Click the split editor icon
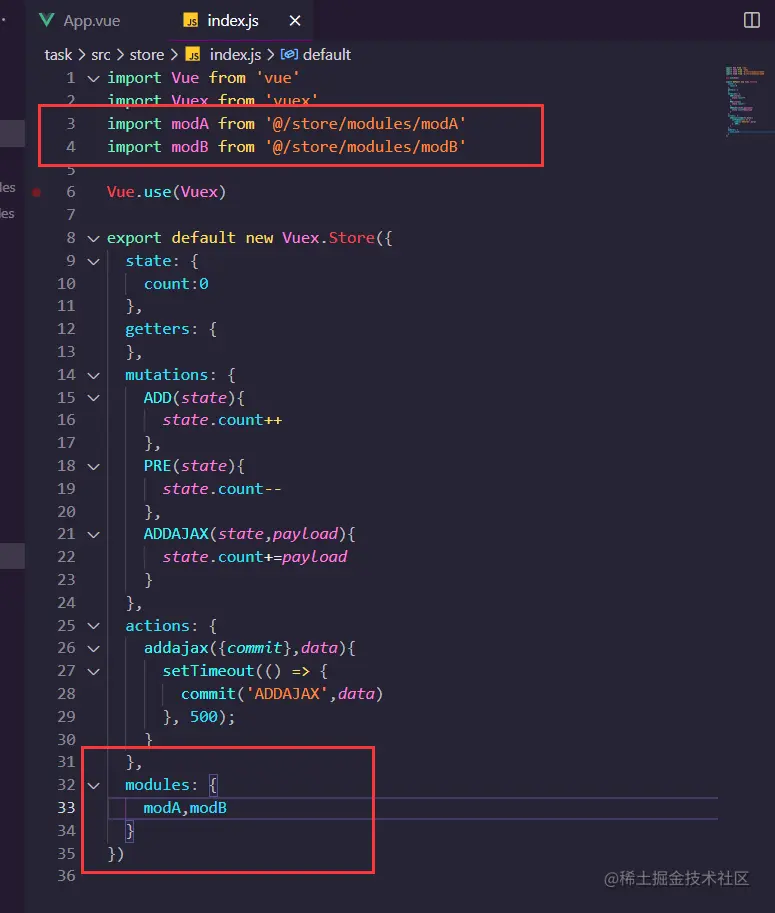 pyautogui.click(x=752, y=20)
